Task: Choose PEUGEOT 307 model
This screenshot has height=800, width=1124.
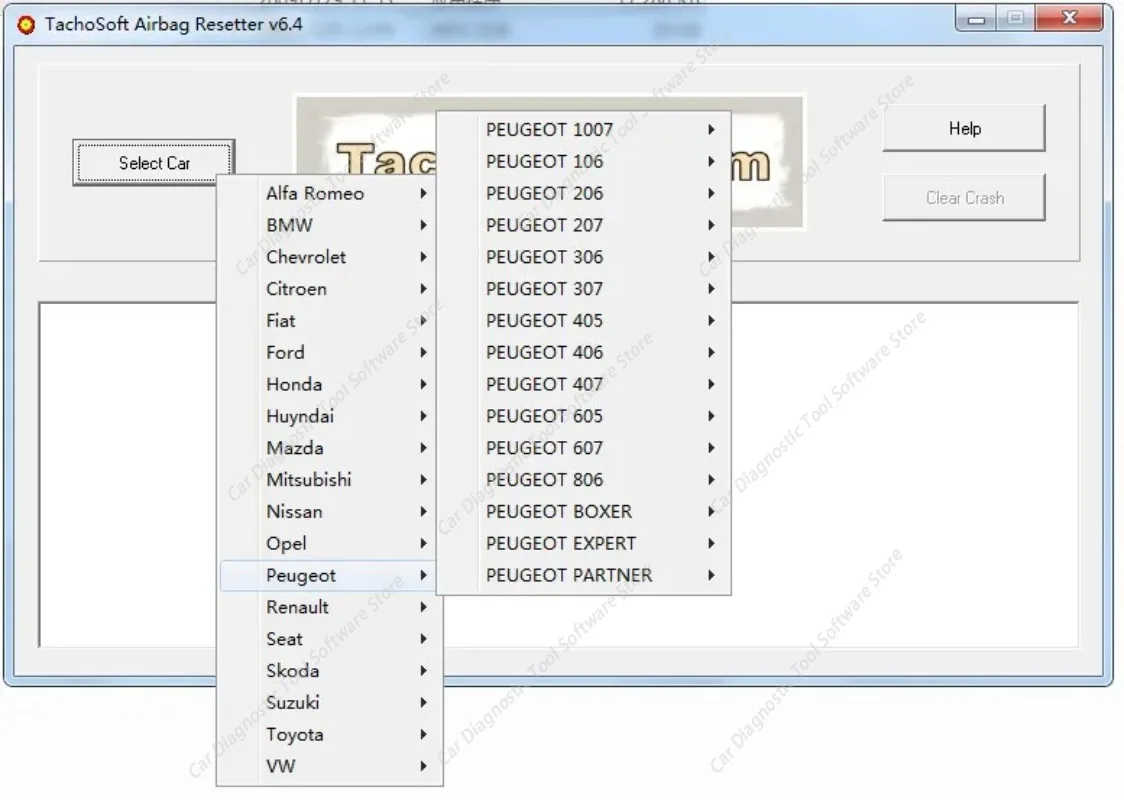Action: [584, 289]
